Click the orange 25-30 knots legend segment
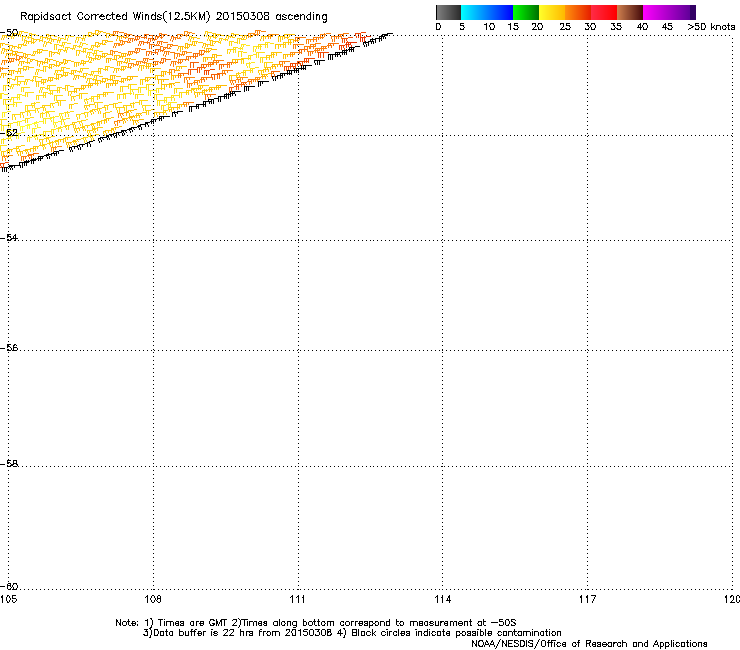Viewport: 740px width, 650px height. pyautogui.click(x=578, y=12)
